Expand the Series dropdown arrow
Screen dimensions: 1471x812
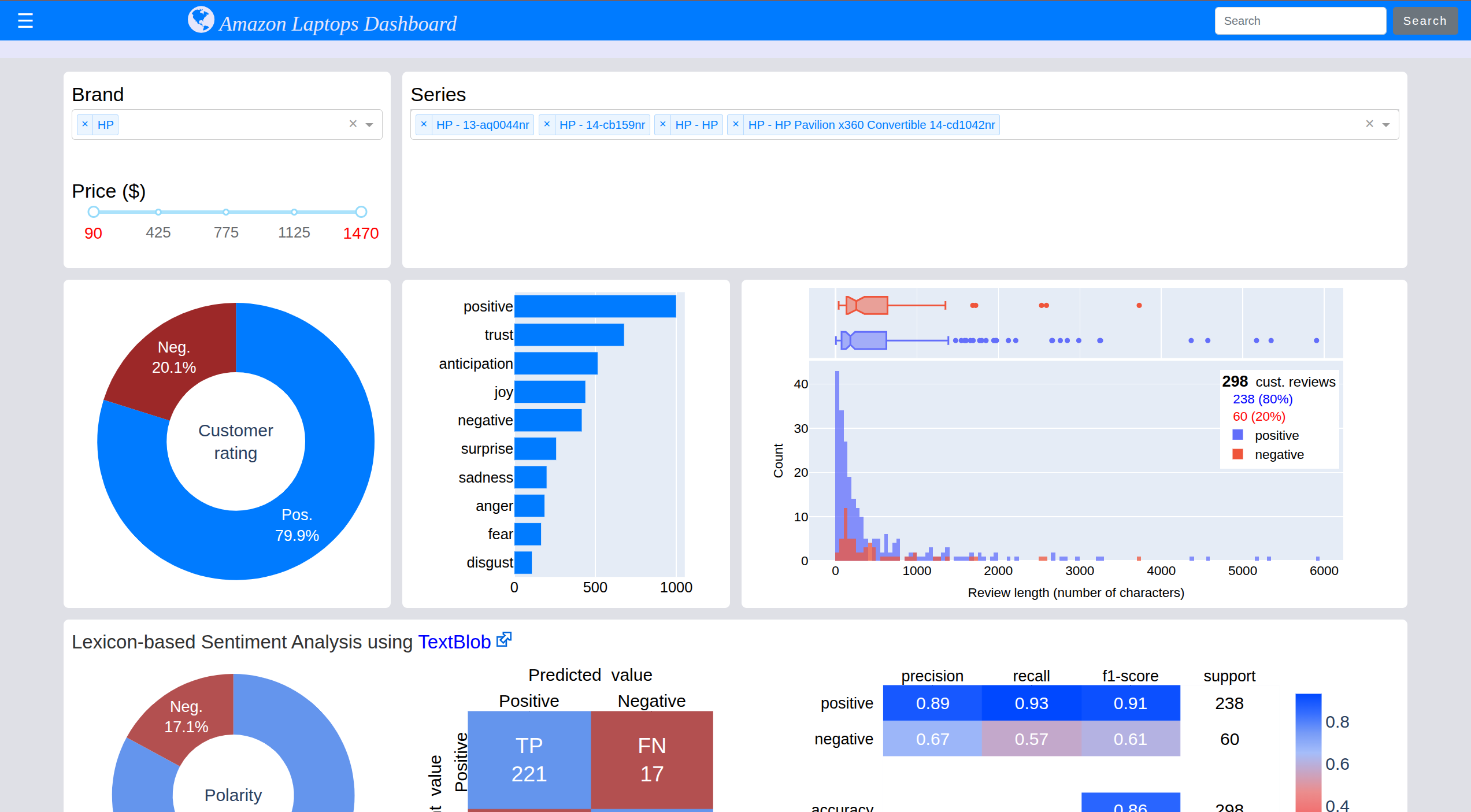click(1386, 125)
